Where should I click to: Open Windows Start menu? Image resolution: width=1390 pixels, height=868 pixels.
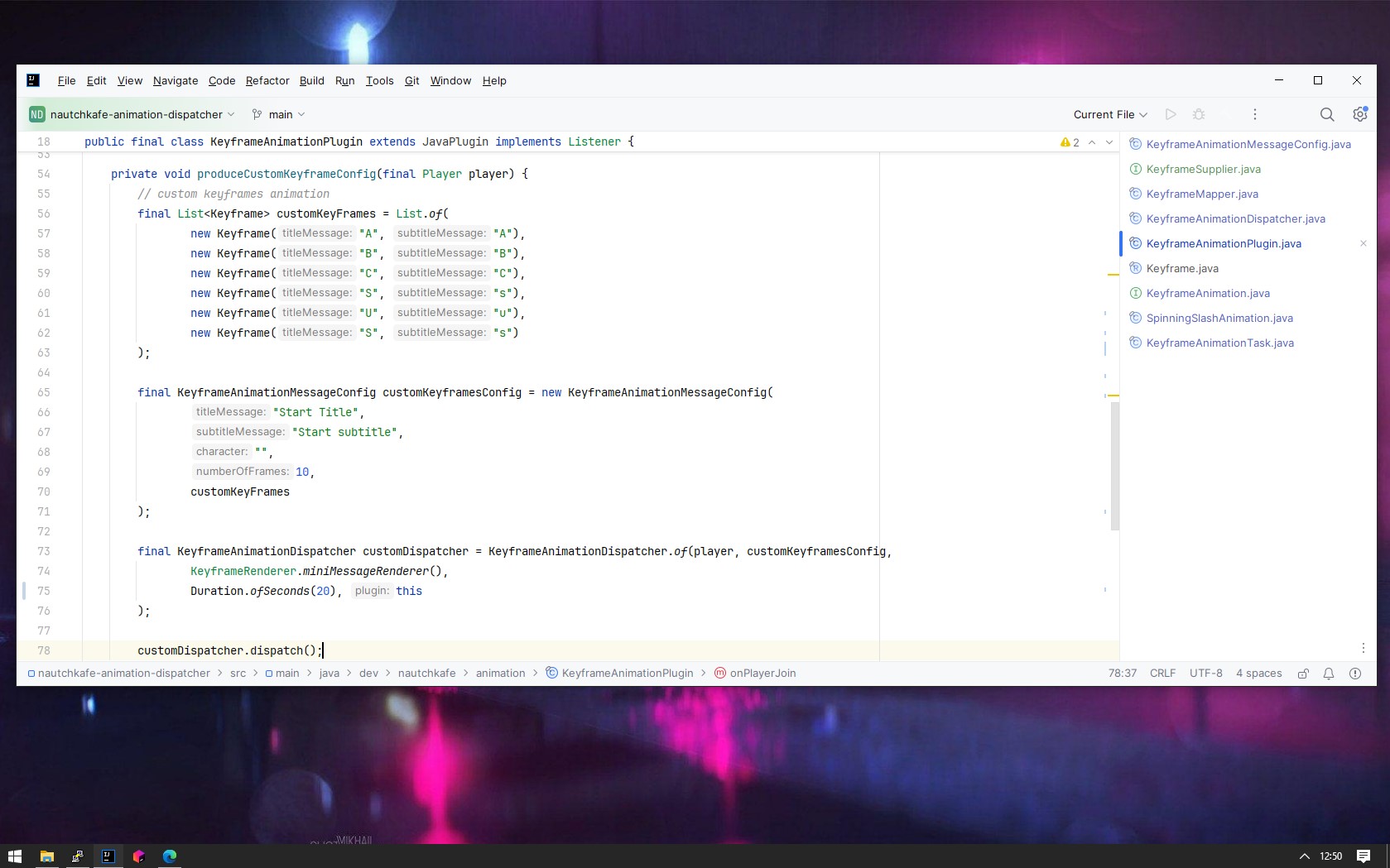pyautogui.click(x=15, y=856)
